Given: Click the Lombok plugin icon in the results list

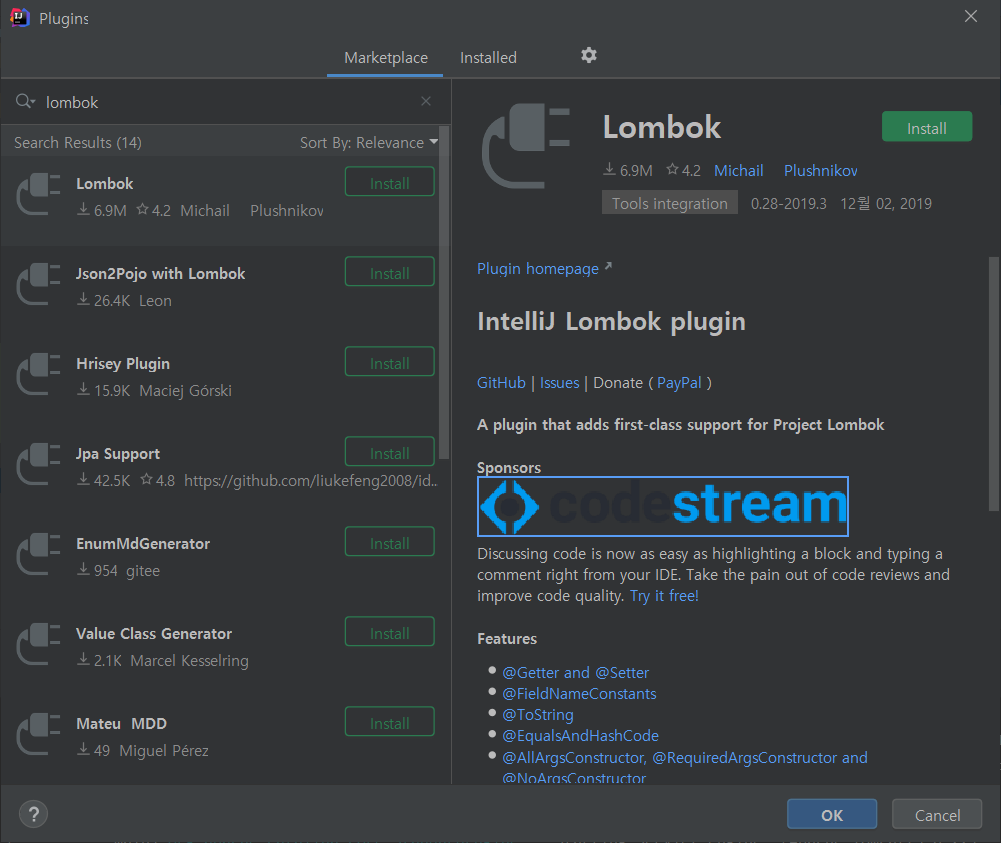Looking at the screenshot, I should (38, 195).
